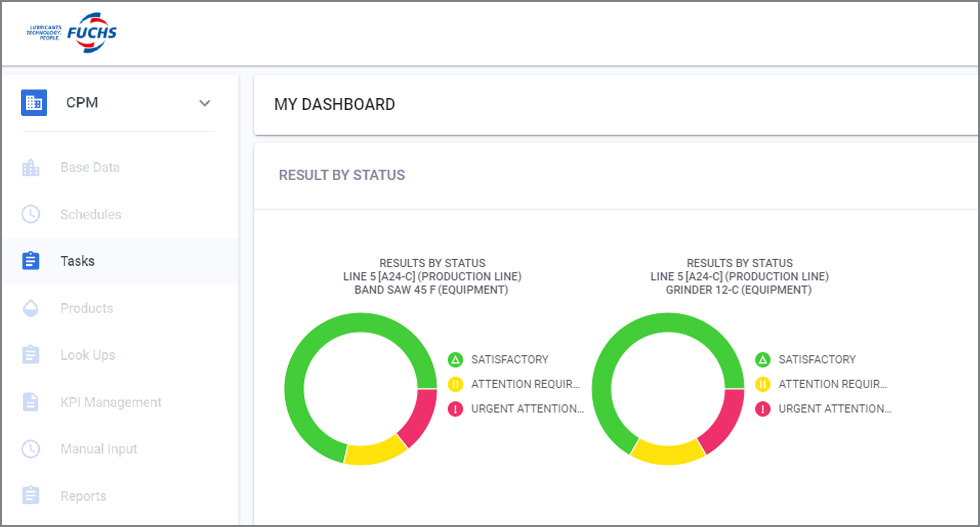Click the blue CPM building icon
This screenshot has height=527, width=980.
click(x=34, y=102)
